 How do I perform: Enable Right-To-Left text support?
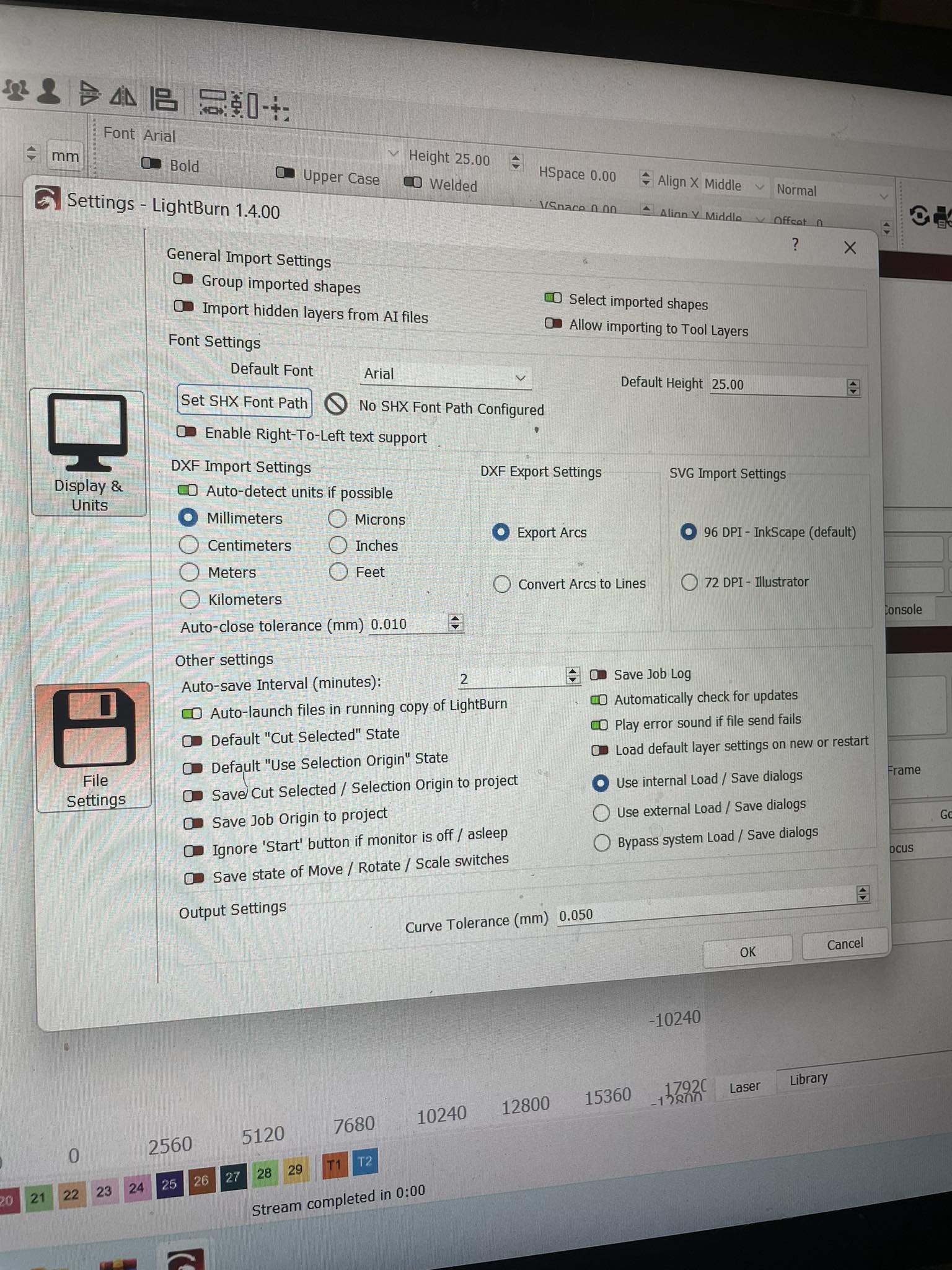tap(187, 431)
